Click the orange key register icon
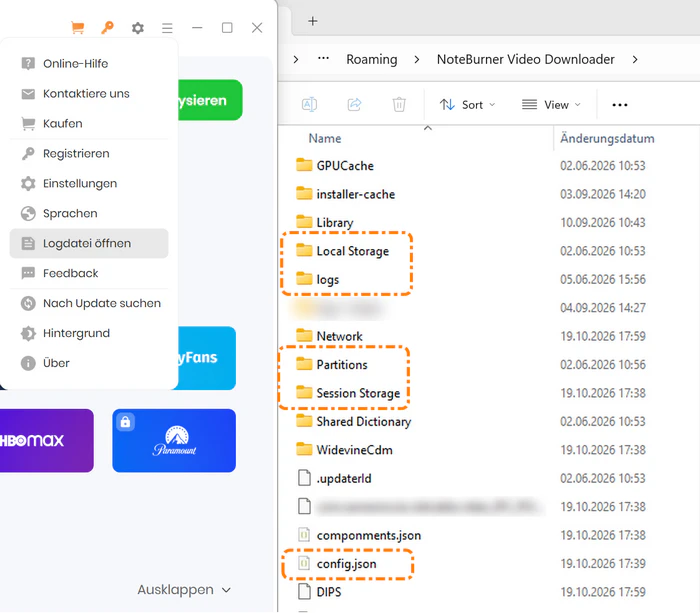The width and height of the screenshot is (700, 613). (107, 28)
